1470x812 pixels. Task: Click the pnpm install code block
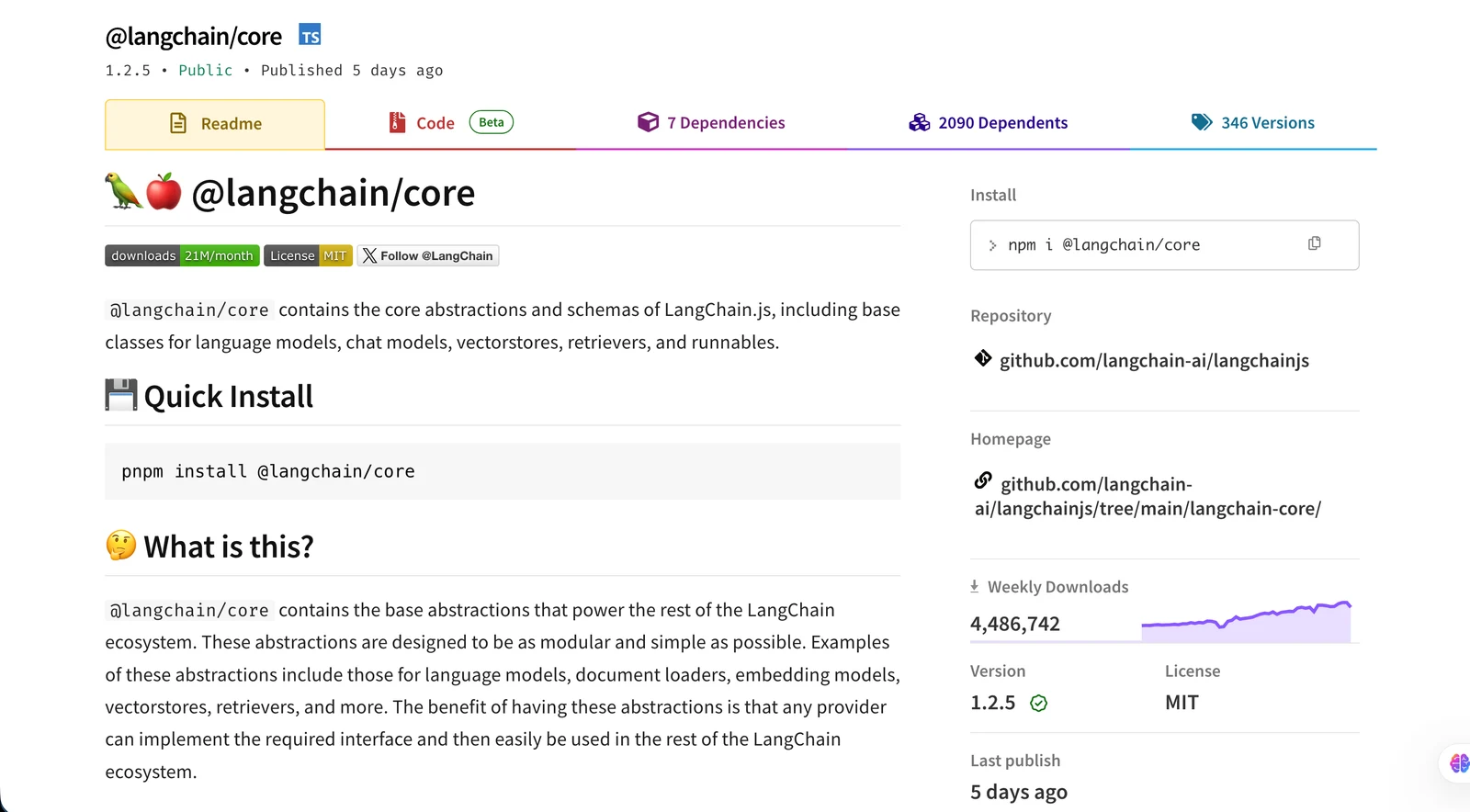pyautogui.click(x=503, y=471)
